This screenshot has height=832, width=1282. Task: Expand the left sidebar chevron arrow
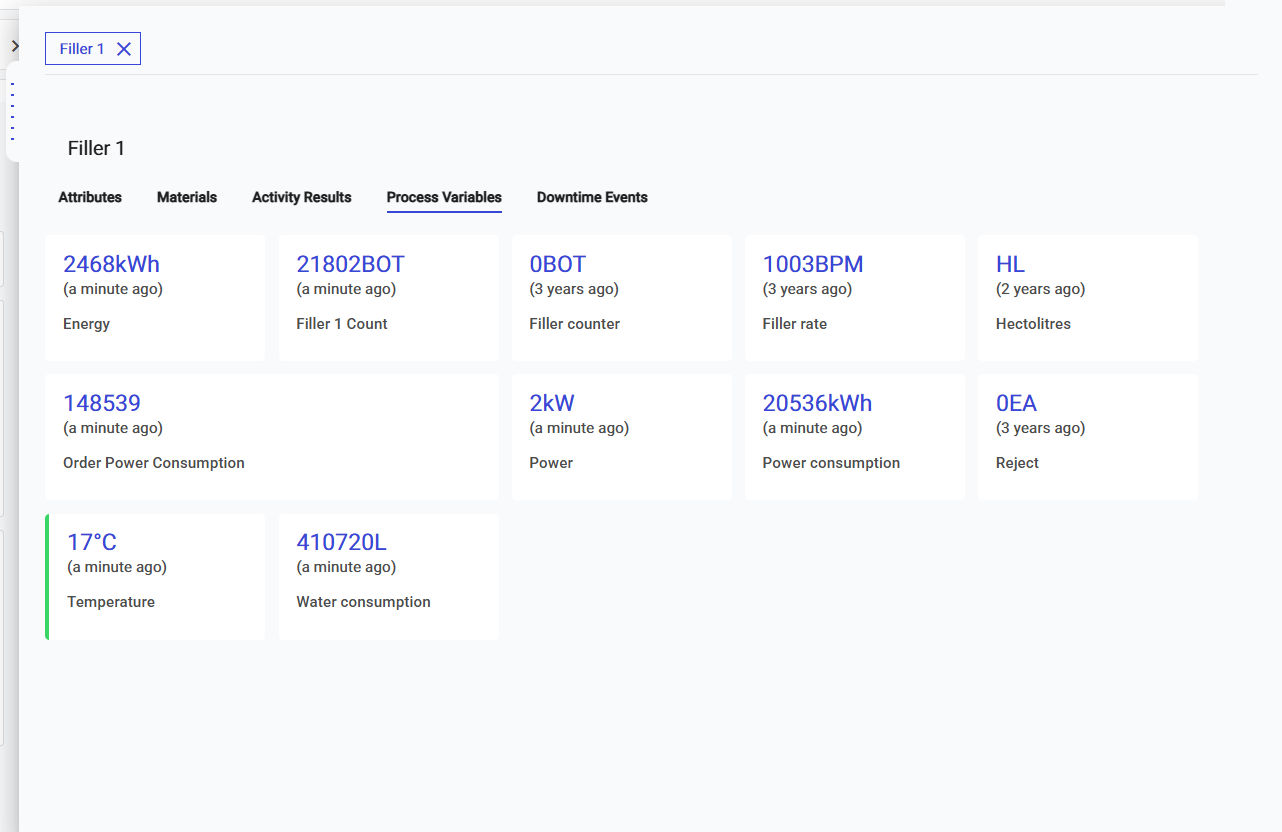click(x=14, y=46)
